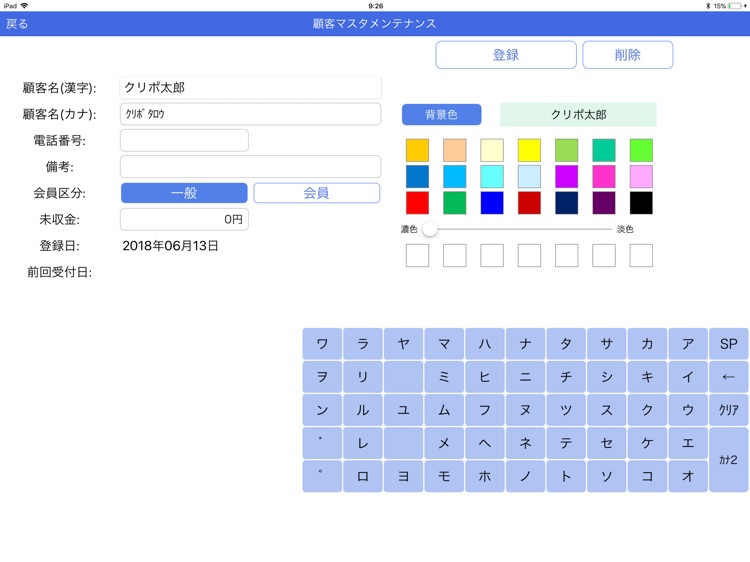Tap the タ kana key
750x562 pixels.
pos(566,343)
